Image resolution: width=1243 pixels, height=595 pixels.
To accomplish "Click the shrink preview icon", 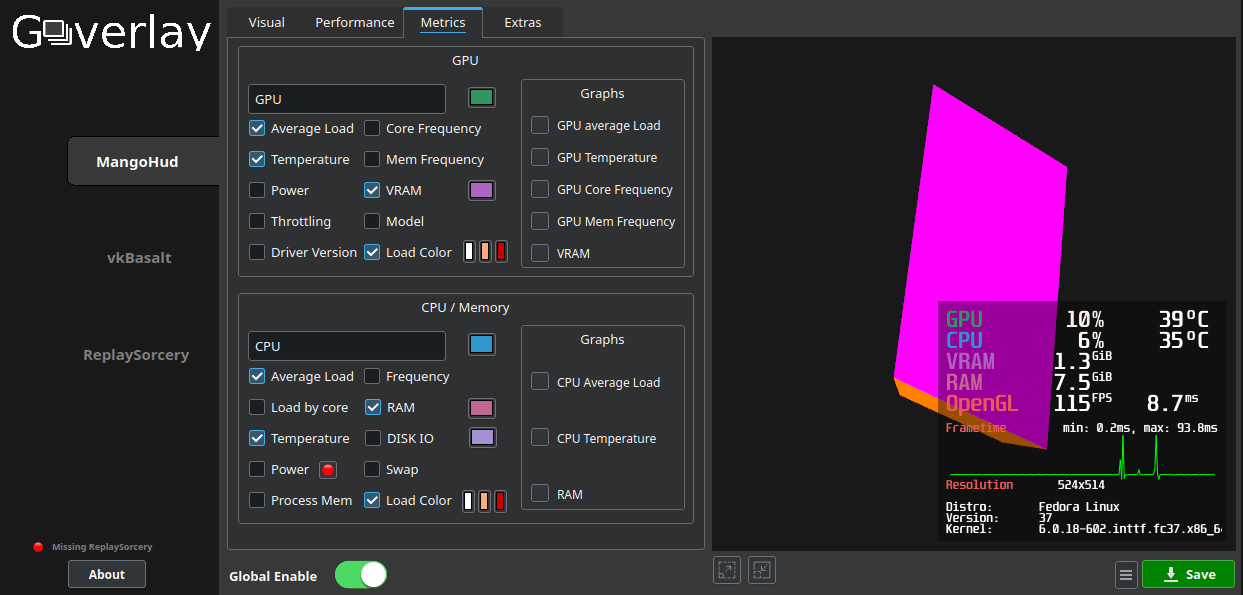I will point(762,570).
